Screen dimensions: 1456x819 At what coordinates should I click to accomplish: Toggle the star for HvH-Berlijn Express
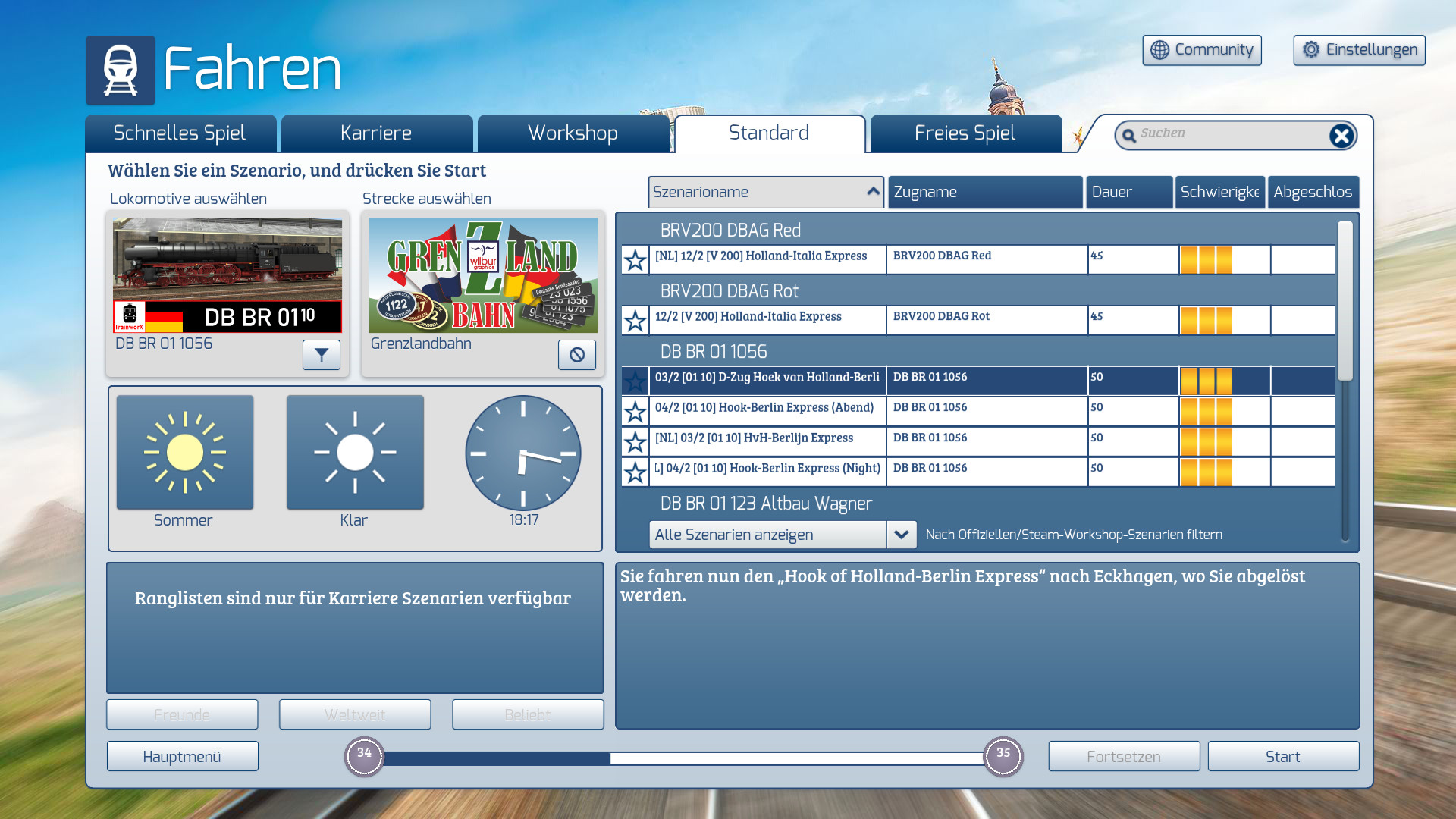635,442
